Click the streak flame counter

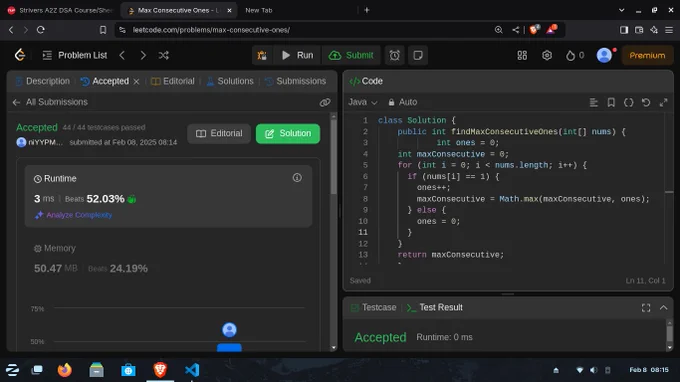click(x=575, y=56)
